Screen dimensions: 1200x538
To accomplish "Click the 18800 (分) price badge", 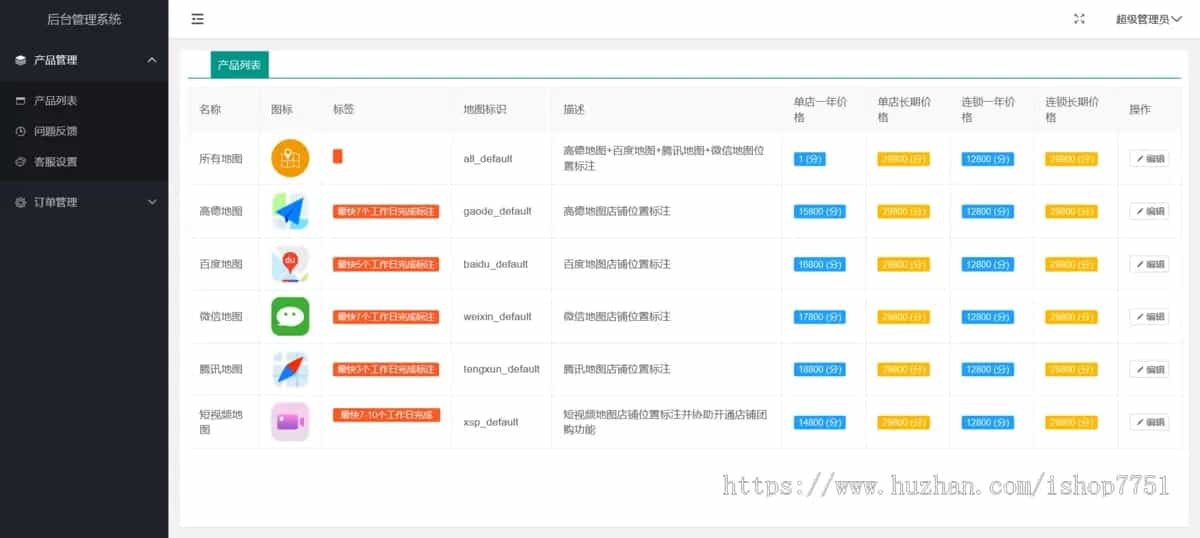I will pos(820,369).
